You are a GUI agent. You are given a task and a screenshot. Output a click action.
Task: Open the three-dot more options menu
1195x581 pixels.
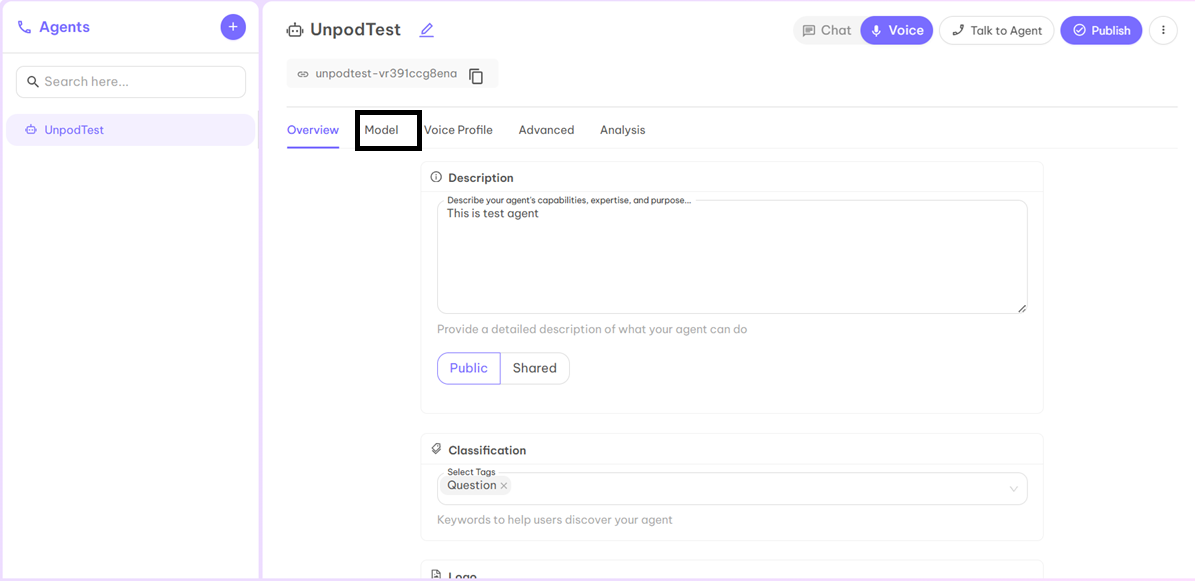[x=1163, y=30]
